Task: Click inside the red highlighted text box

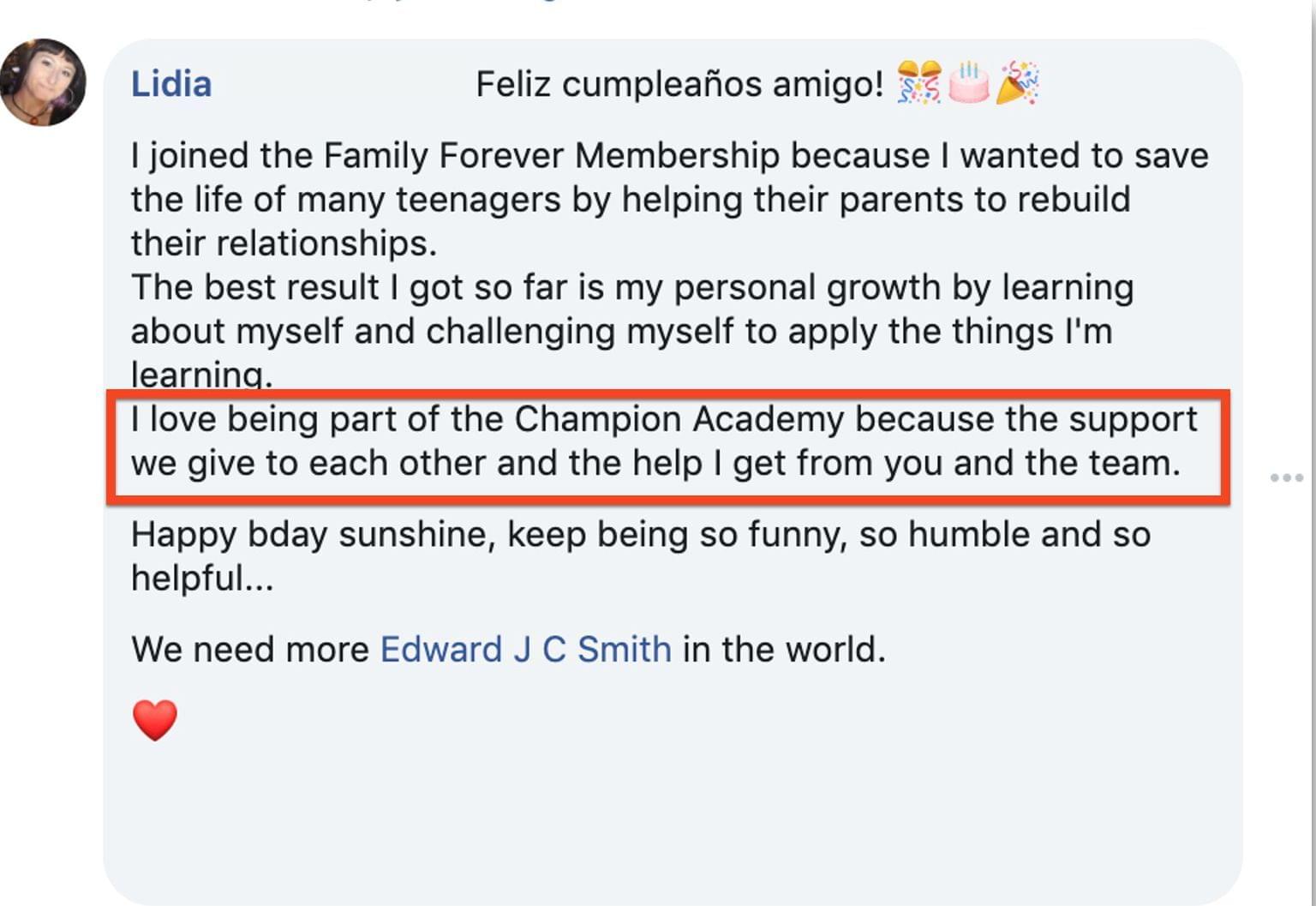Action: tap(668, 446)
